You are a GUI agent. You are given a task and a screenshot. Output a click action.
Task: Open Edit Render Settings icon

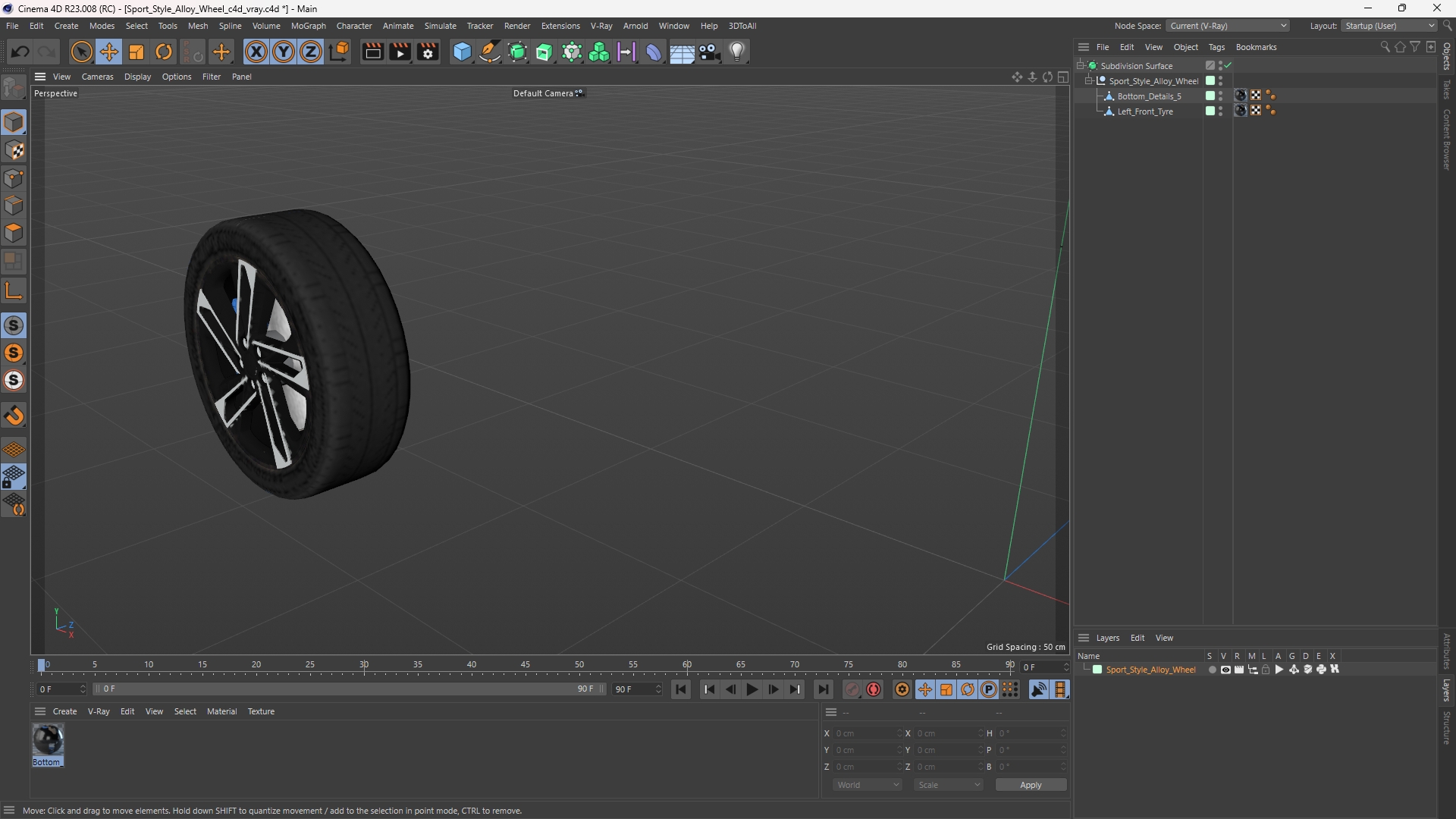(x=428, y=52)
